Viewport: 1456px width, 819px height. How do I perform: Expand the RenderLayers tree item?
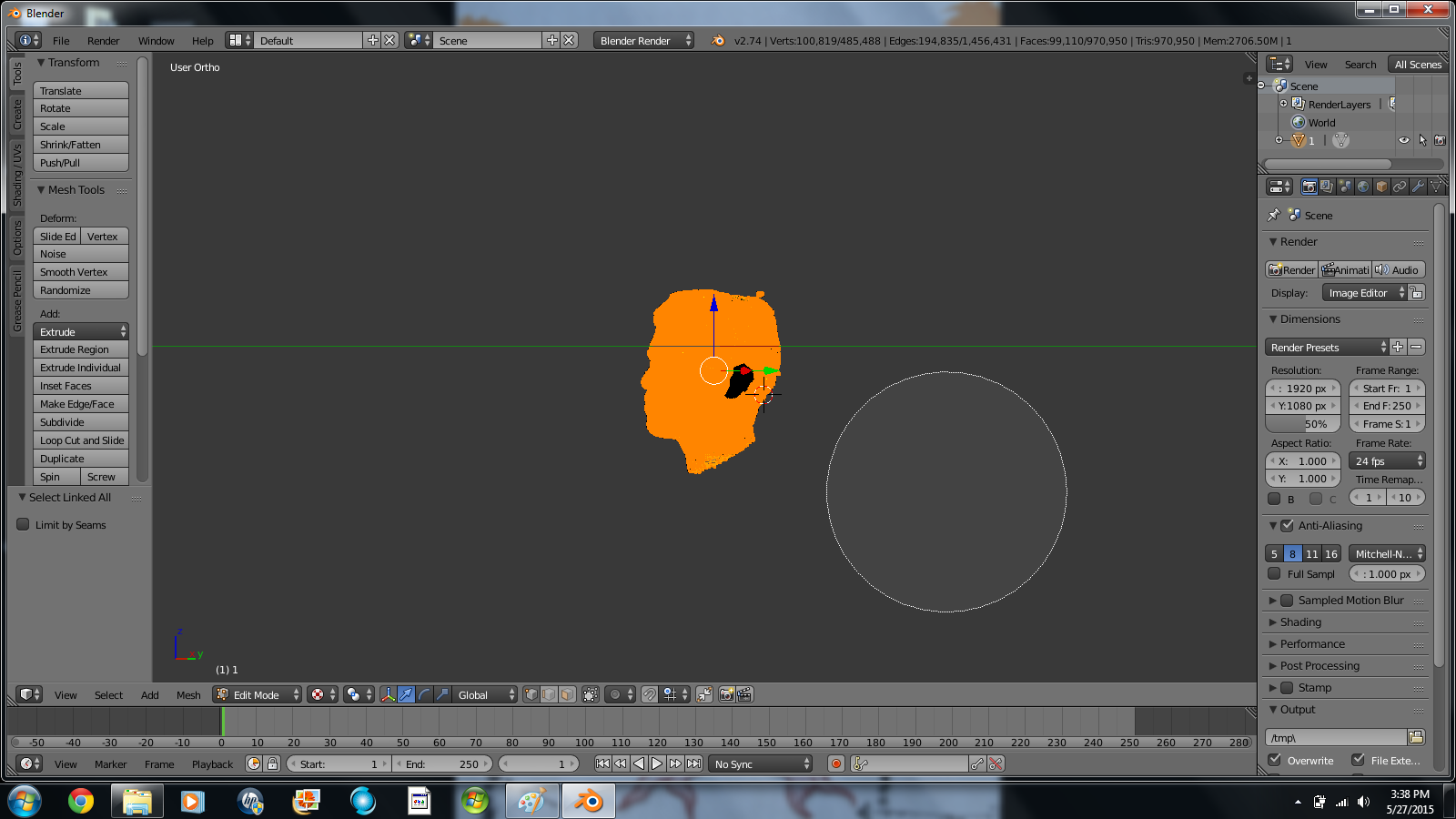[x=1283, y=104]
